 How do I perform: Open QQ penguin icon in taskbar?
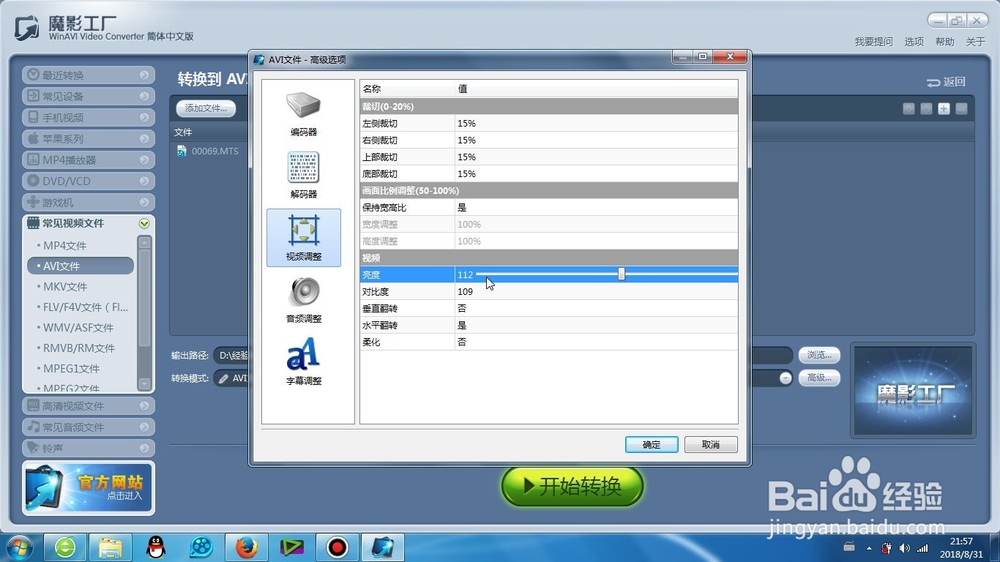pos(156,547)
